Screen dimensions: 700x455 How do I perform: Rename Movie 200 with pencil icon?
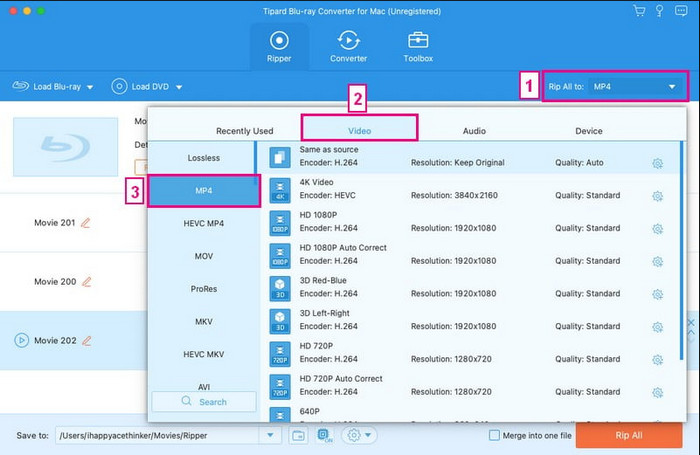click(x=87, y=281)
